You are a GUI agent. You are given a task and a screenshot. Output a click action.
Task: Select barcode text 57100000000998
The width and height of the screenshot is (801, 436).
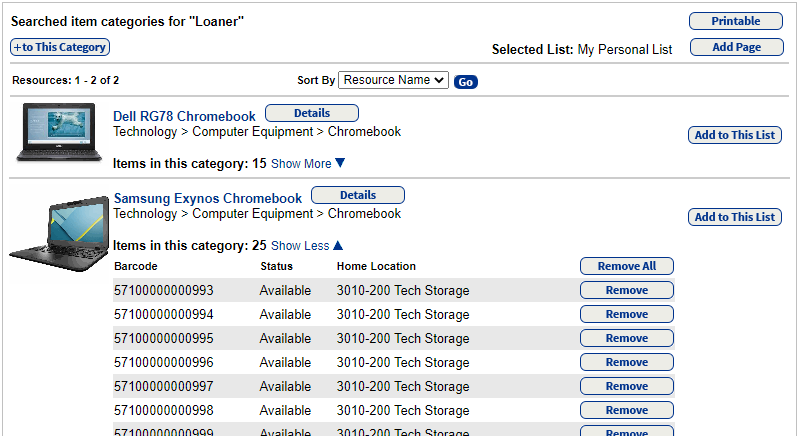[x=163, y=410]
